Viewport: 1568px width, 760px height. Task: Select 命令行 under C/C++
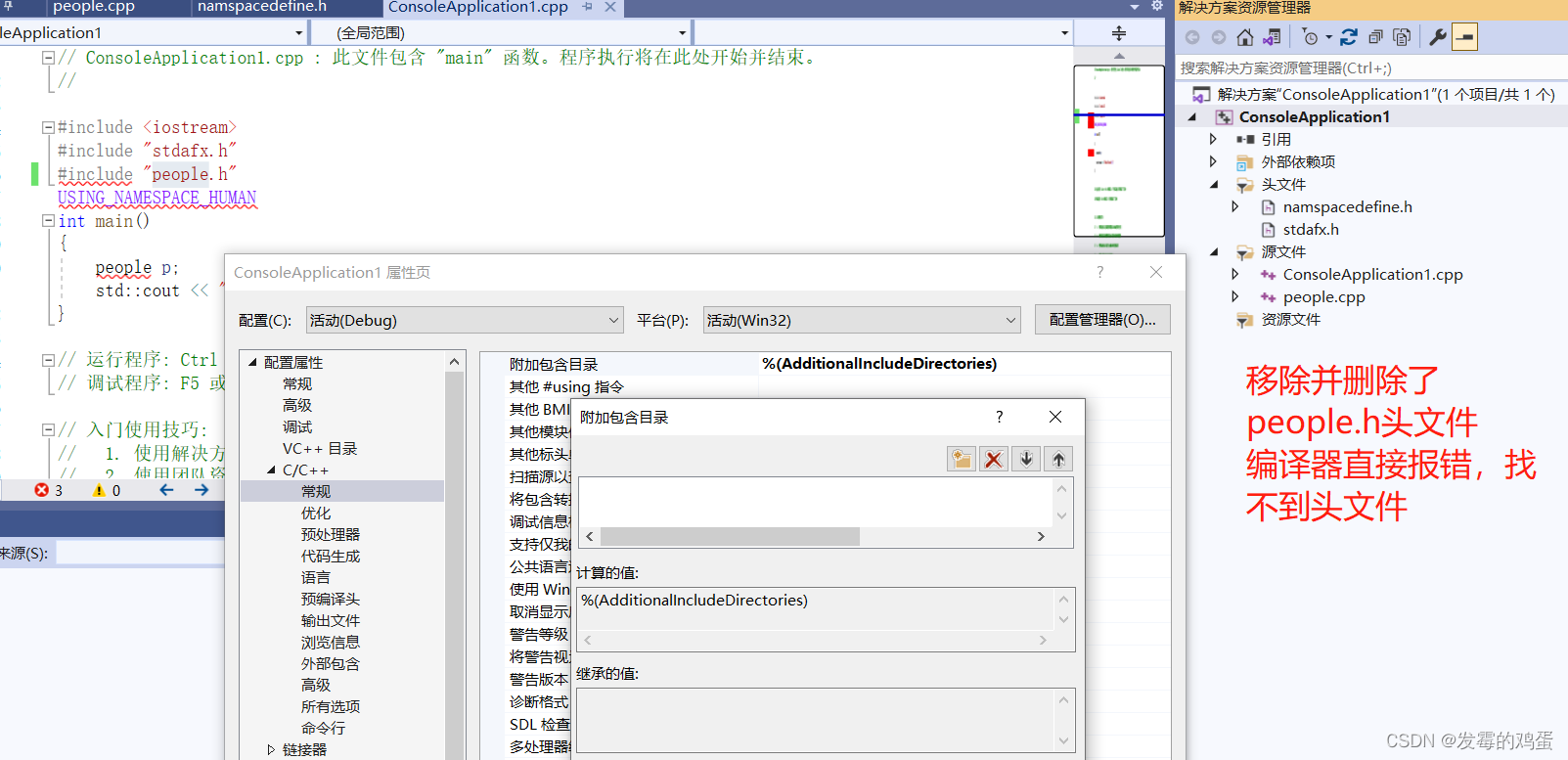tap(324, 728)
